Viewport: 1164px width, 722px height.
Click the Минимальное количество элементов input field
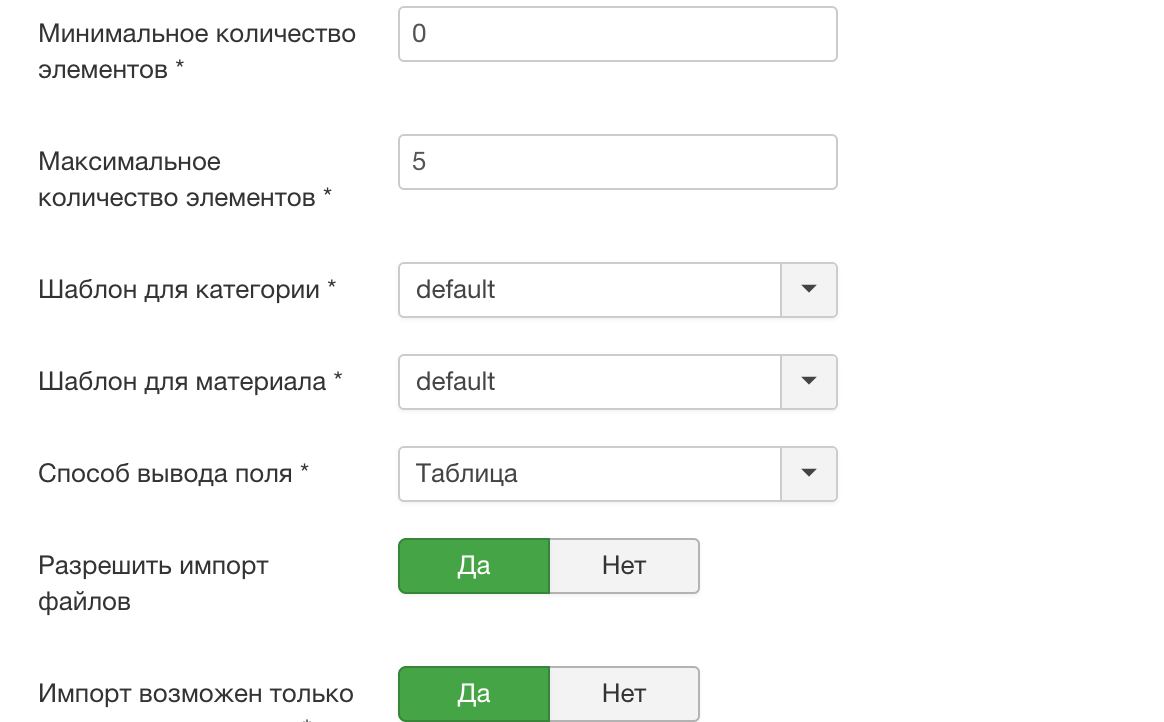(x=617, y=34)
